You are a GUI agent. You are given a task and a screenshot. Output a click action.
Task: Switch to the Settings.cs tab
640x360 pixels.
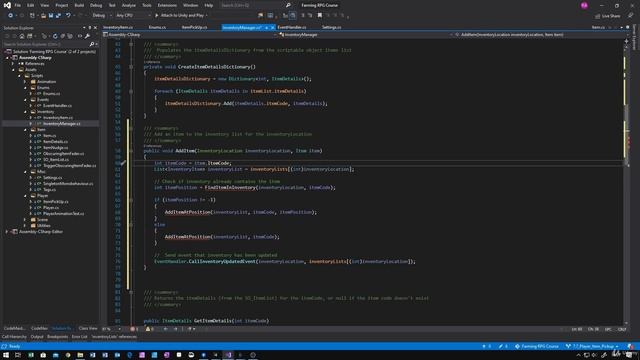[331, 27]
